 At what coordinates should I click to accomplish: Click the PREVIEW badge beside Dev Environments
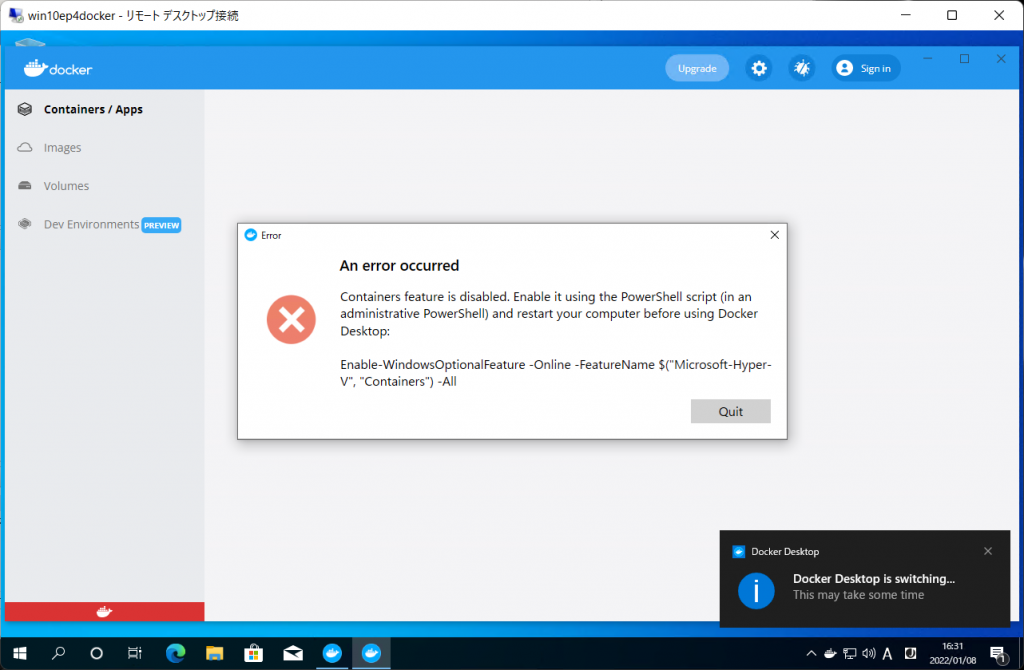[x=161, y=225]
